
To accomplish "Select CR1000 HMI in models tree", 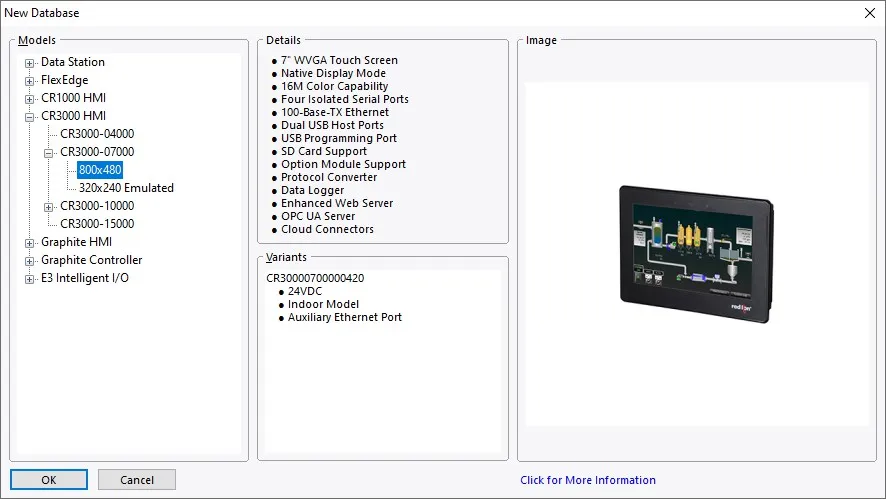I will point(73,98).
